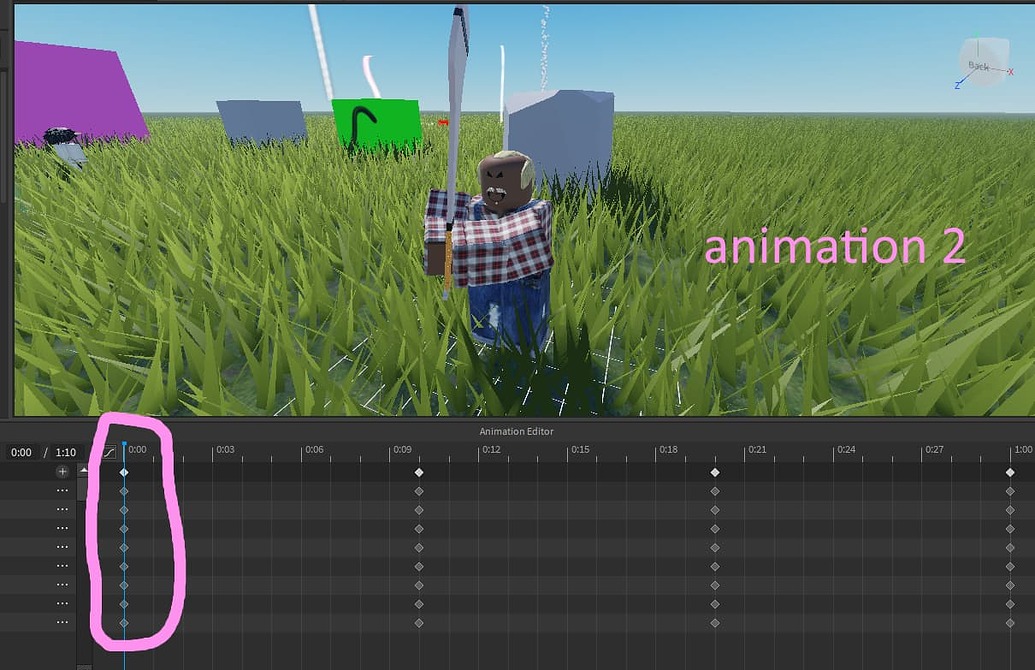Open the options menu for the first track
The height and width of the screenshot is (670, 1035).
[x=61, y=491]
